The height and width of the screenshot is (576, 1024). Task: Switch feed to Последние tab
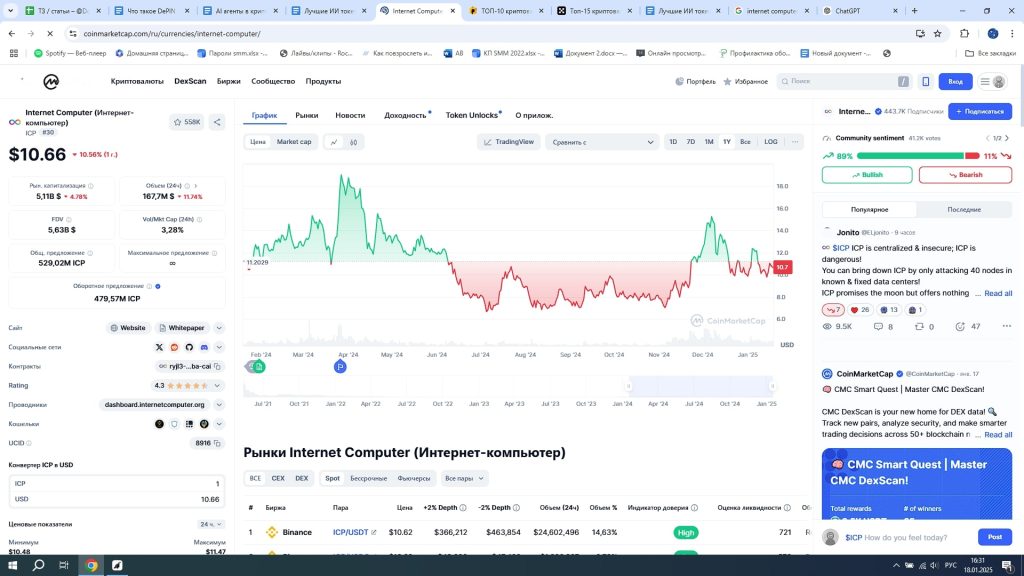pyautogui.click(x=964, y=210)
